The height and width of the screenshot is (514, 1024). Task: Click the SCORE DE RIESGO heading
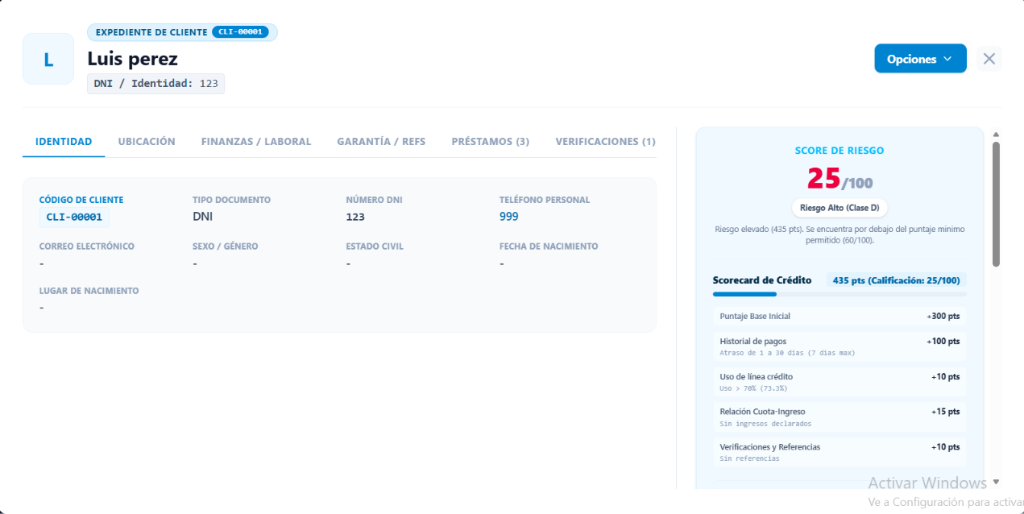pos(839,151)
